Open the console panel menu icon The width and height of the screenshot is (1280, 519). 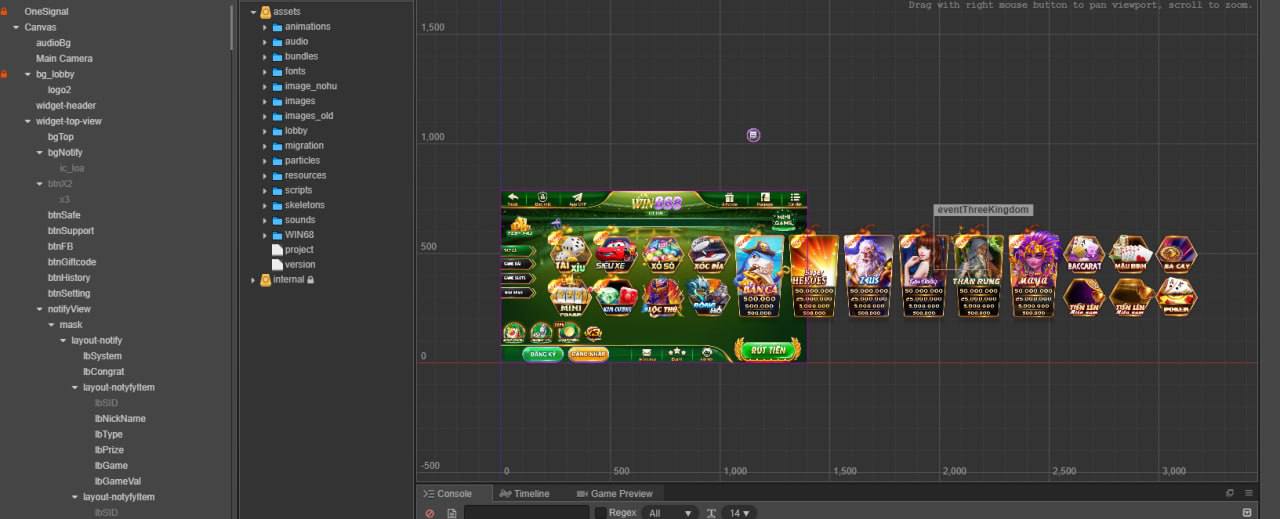coord(1248,493)
